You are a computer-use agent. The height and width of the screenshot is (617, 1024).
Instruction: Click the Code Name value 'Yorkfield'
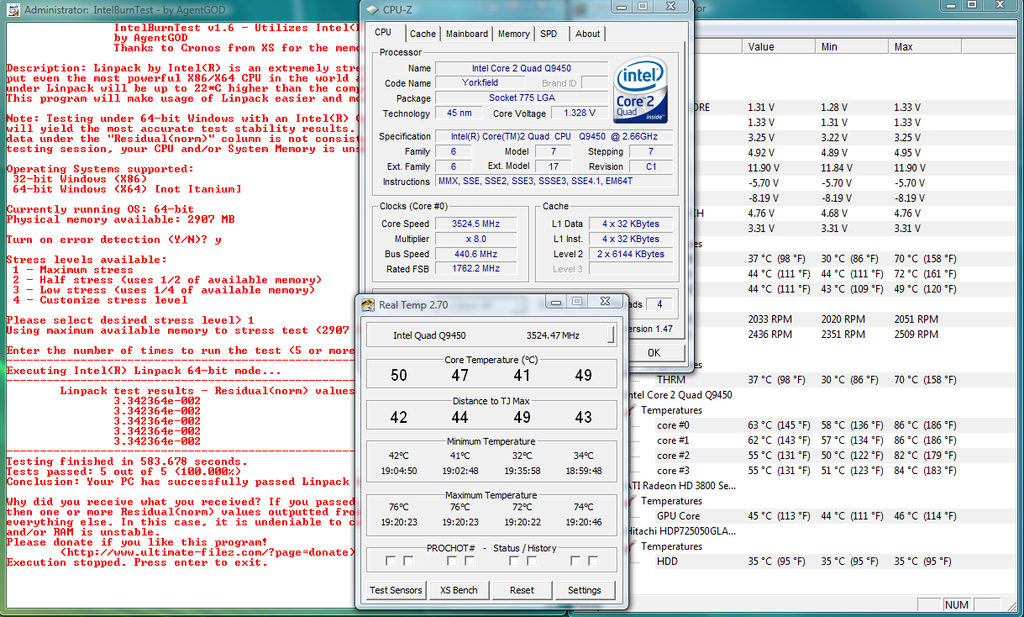[480, 83]
